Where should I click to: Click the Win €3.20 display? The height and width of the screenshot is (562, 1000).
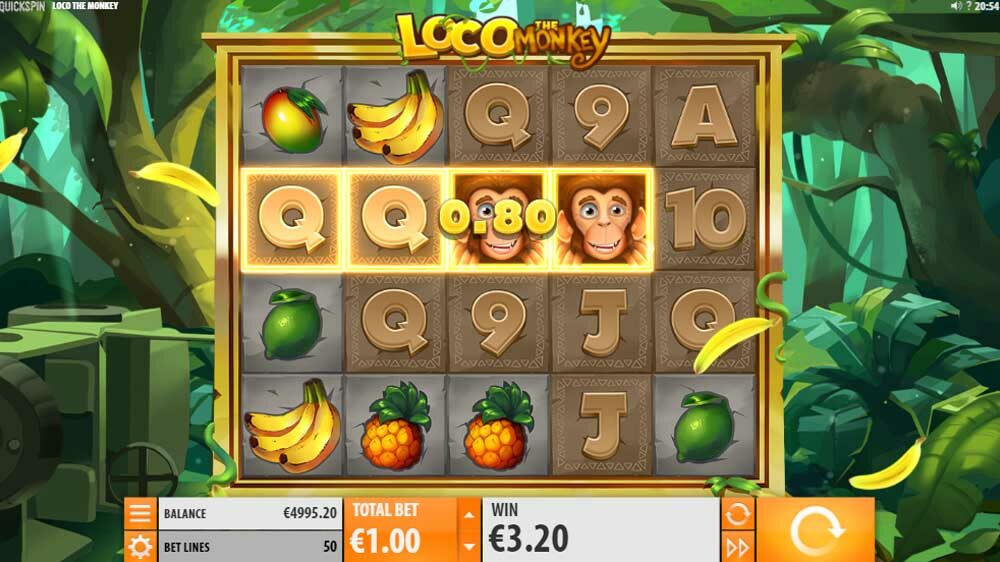[601, 530]
